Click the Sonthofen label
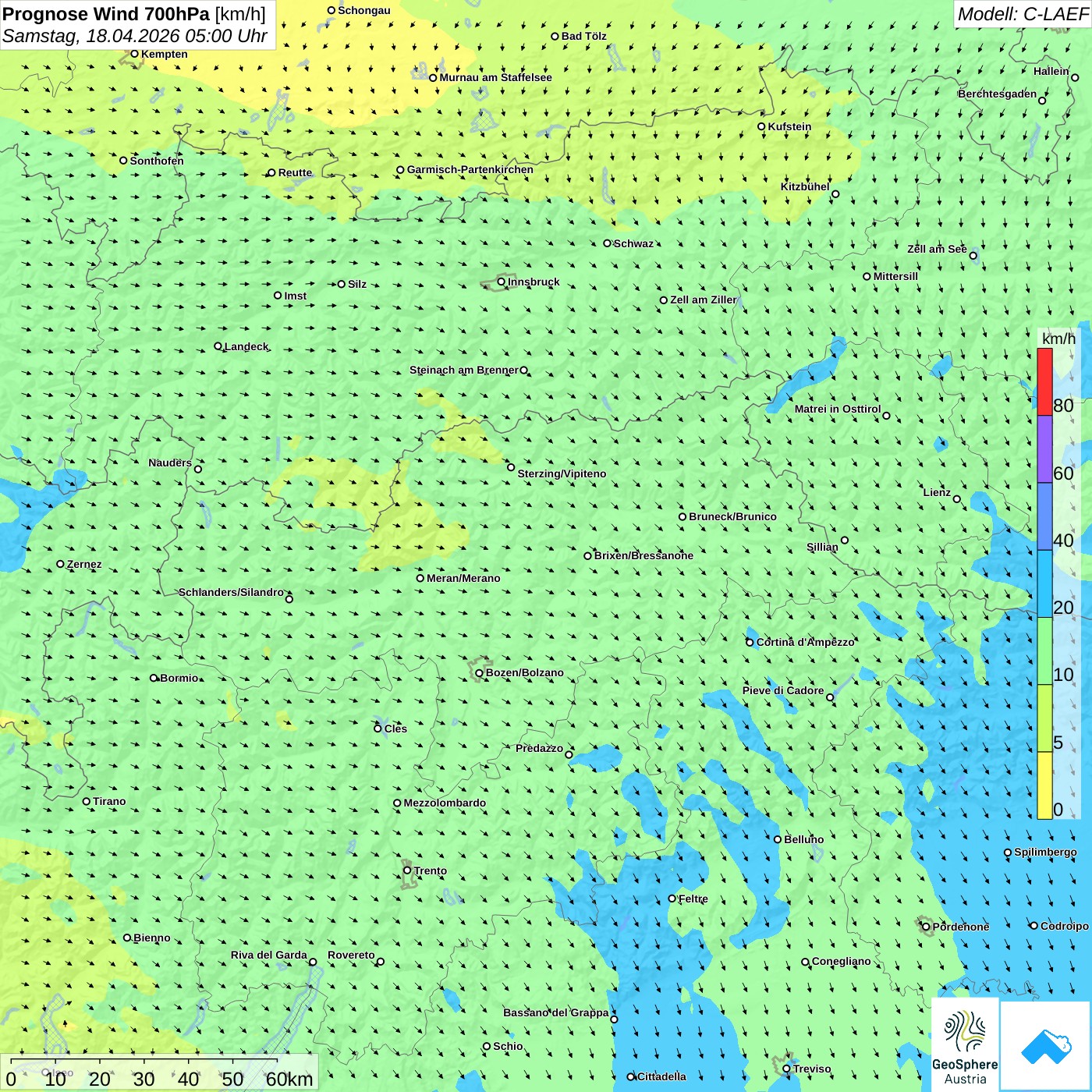 click(157, 161)
